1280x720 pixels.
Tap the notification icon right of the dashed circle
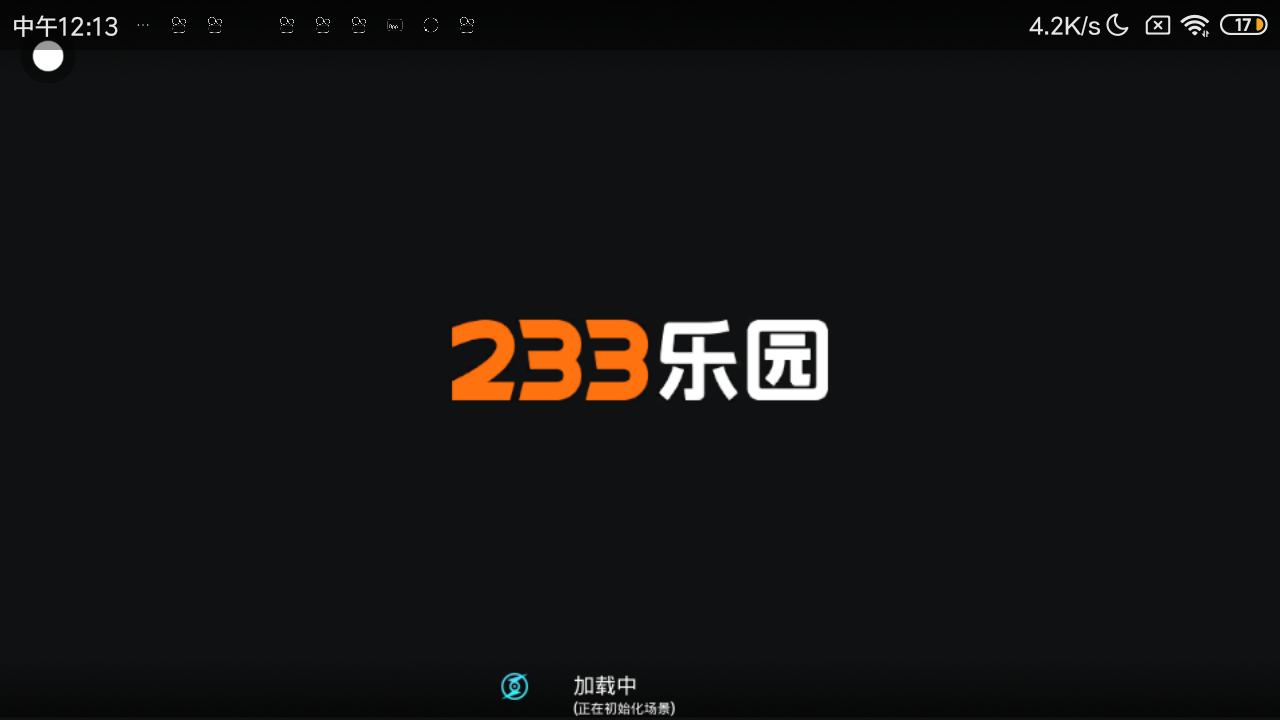467,25
